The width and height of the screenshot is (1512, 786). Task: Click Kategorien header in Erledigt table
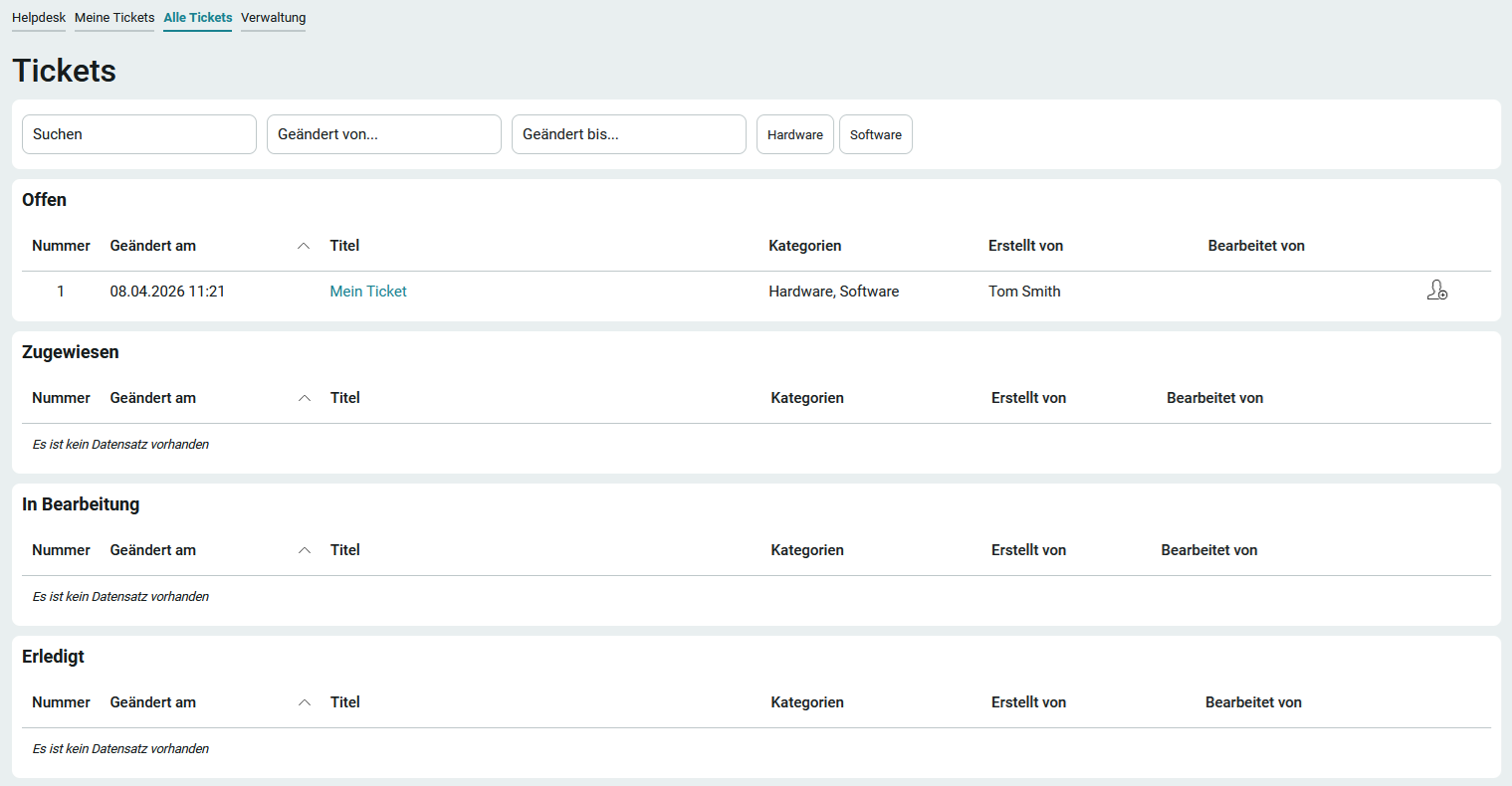click(807, 702)
